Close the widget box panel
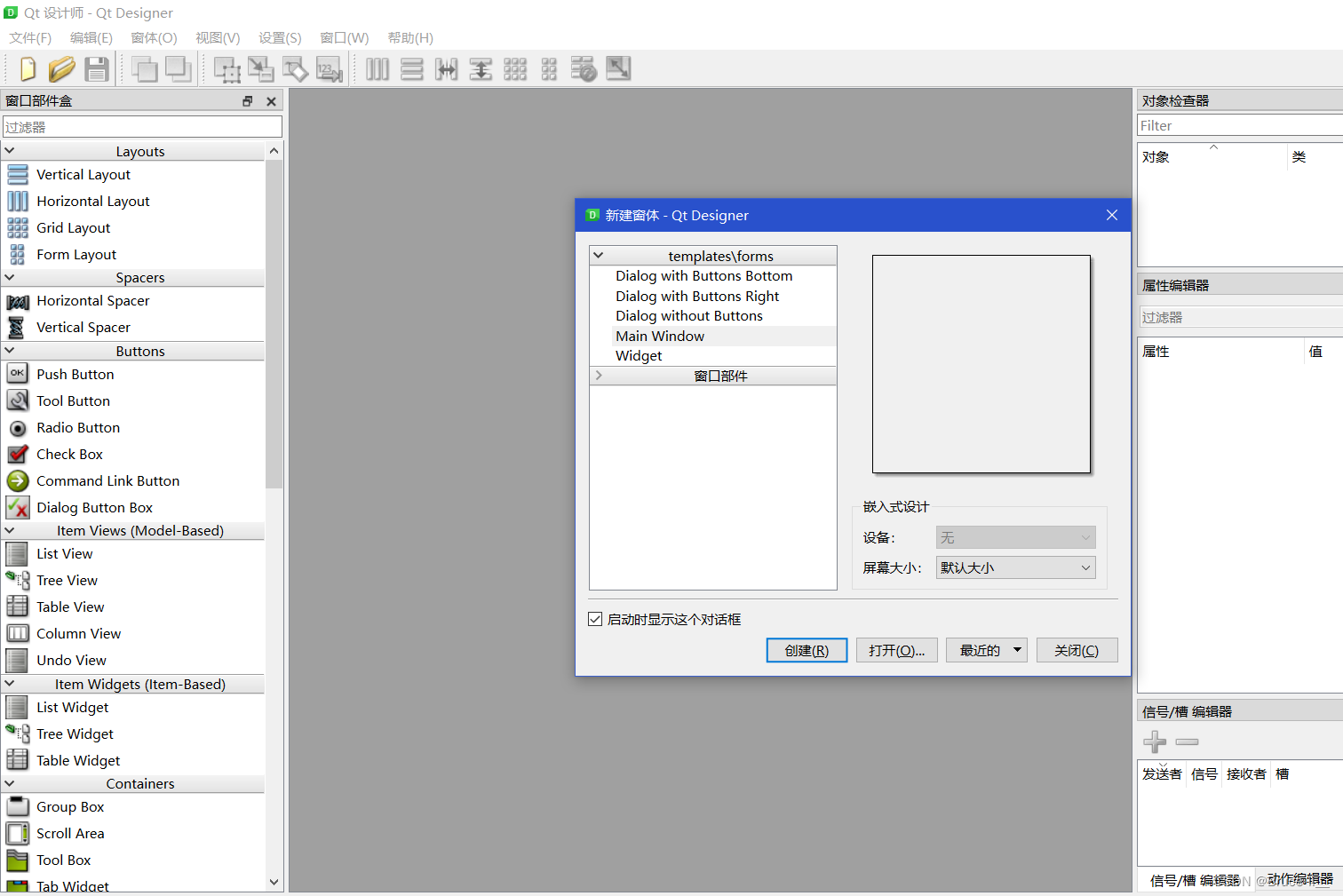 (271, 101)
